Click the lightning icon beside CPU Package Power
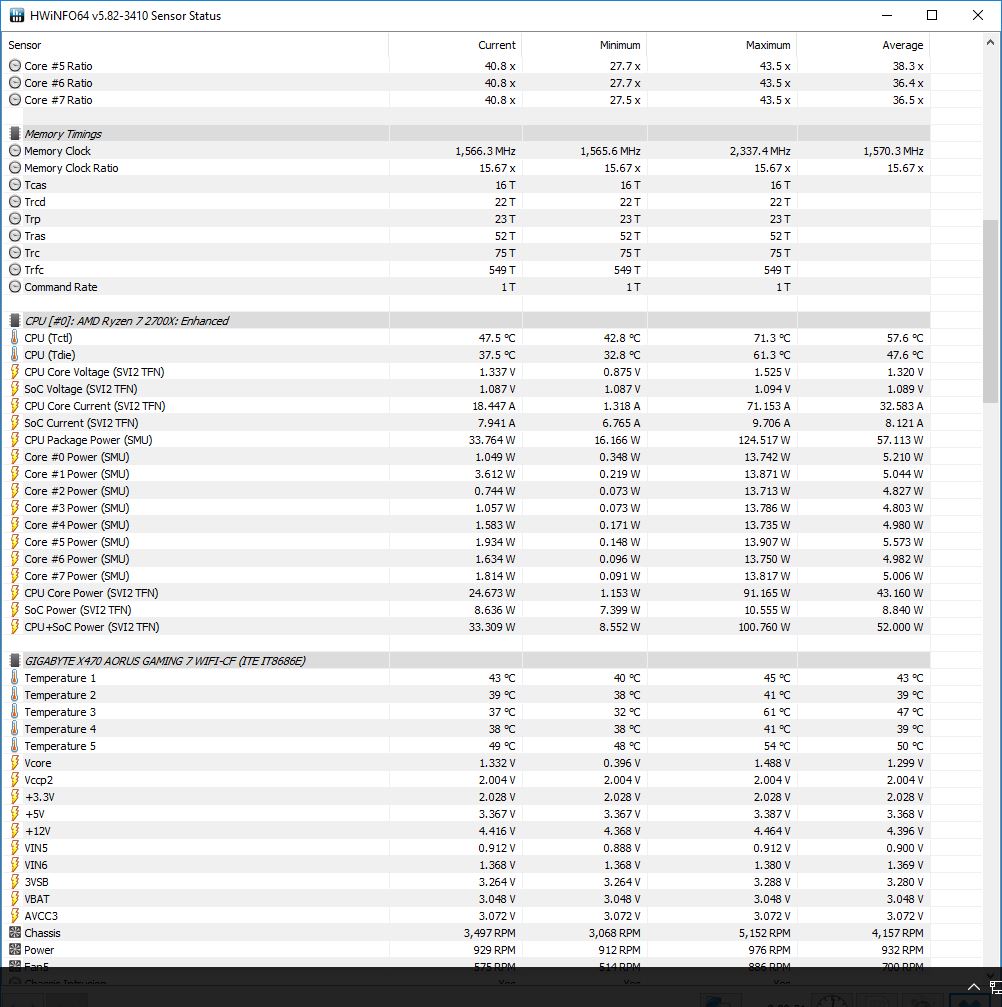 pos(15,439)
